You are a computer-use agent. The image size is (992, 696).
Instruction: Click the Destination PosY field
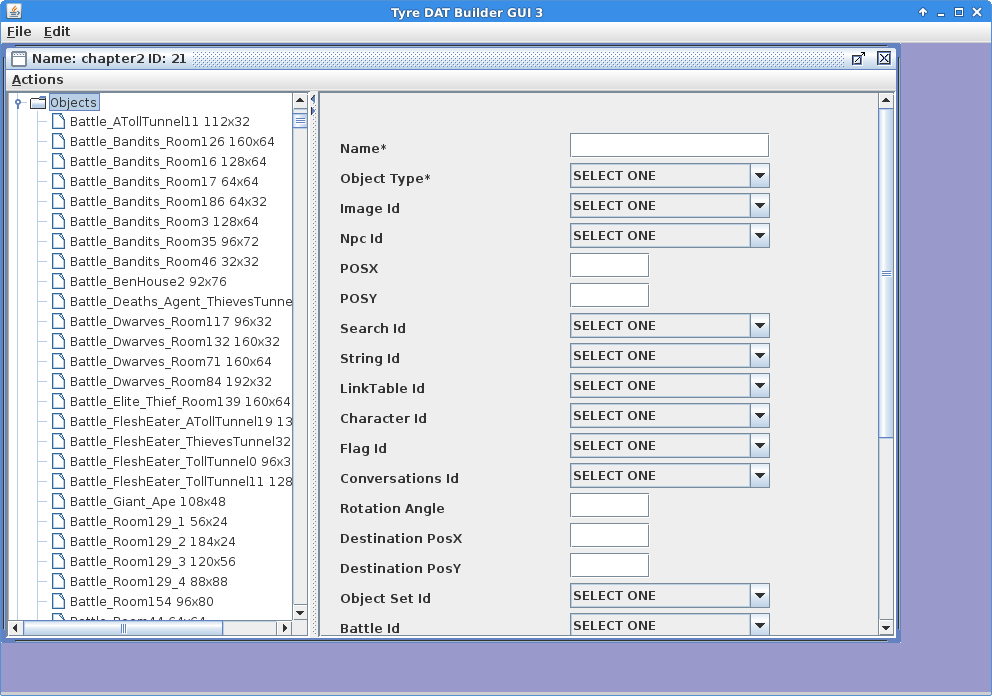[609, 566]
